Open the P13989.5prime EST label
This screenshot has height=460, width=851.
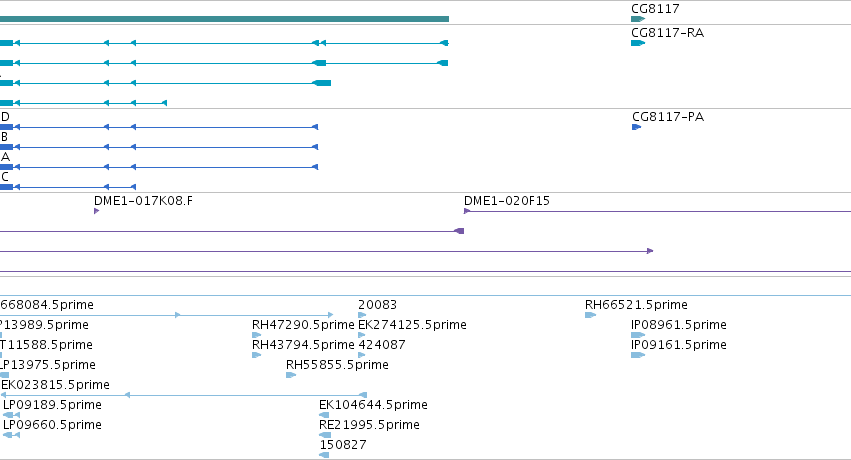click(x=44, y=324)
